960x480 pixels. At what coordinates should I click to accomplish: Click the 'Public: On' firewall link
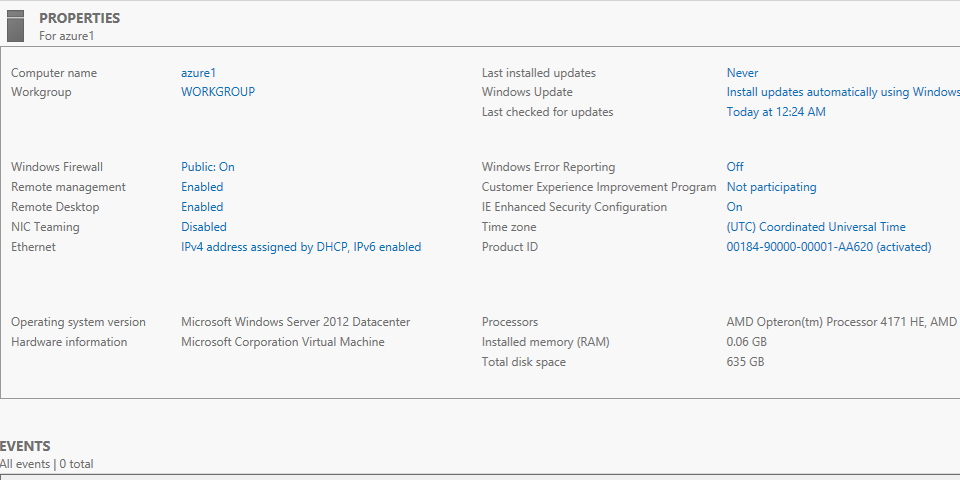click(x=208, y=167)
